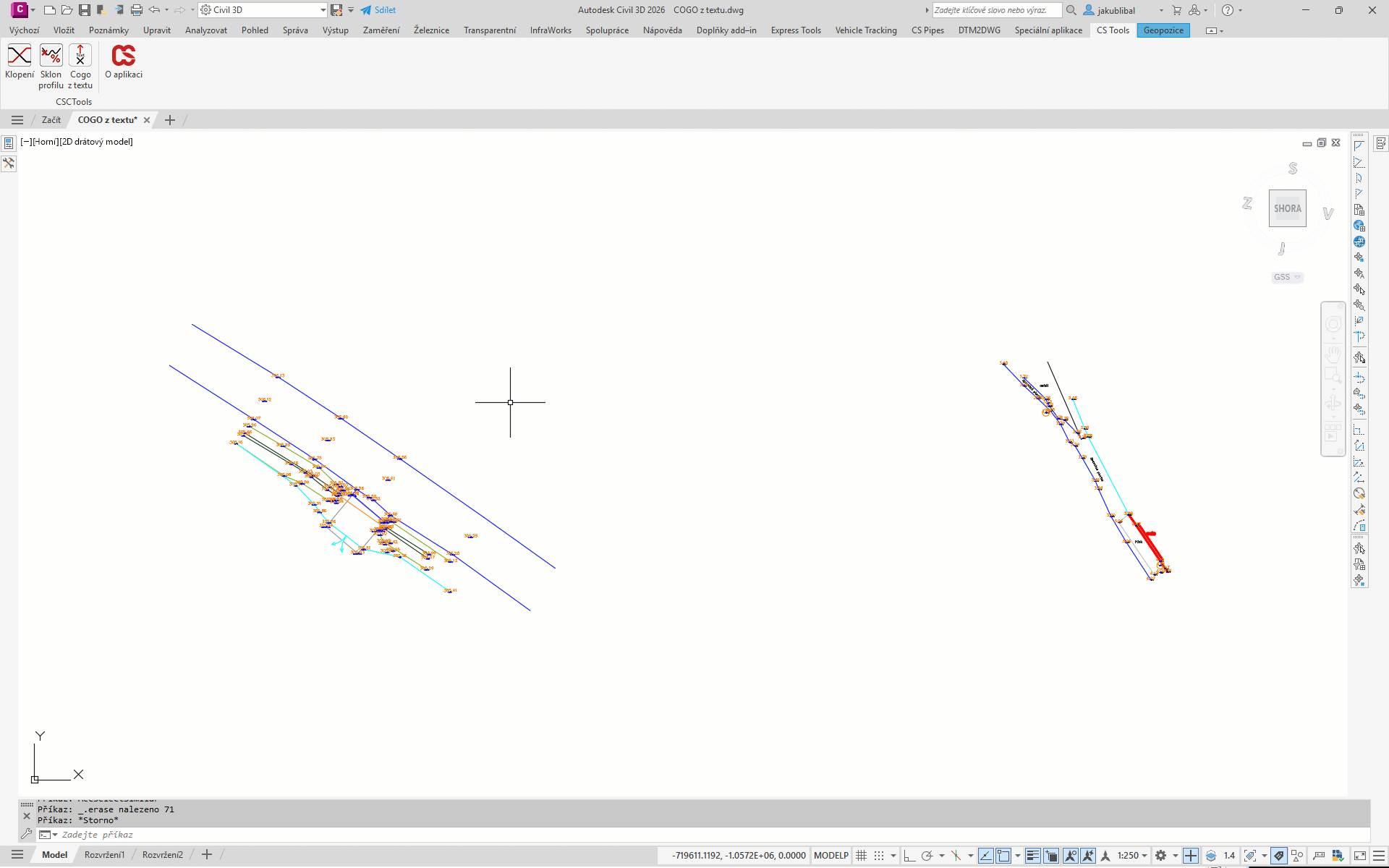
Task: Expand the Civil 3D workspace dropdown
Action: [x=323, y=10]
